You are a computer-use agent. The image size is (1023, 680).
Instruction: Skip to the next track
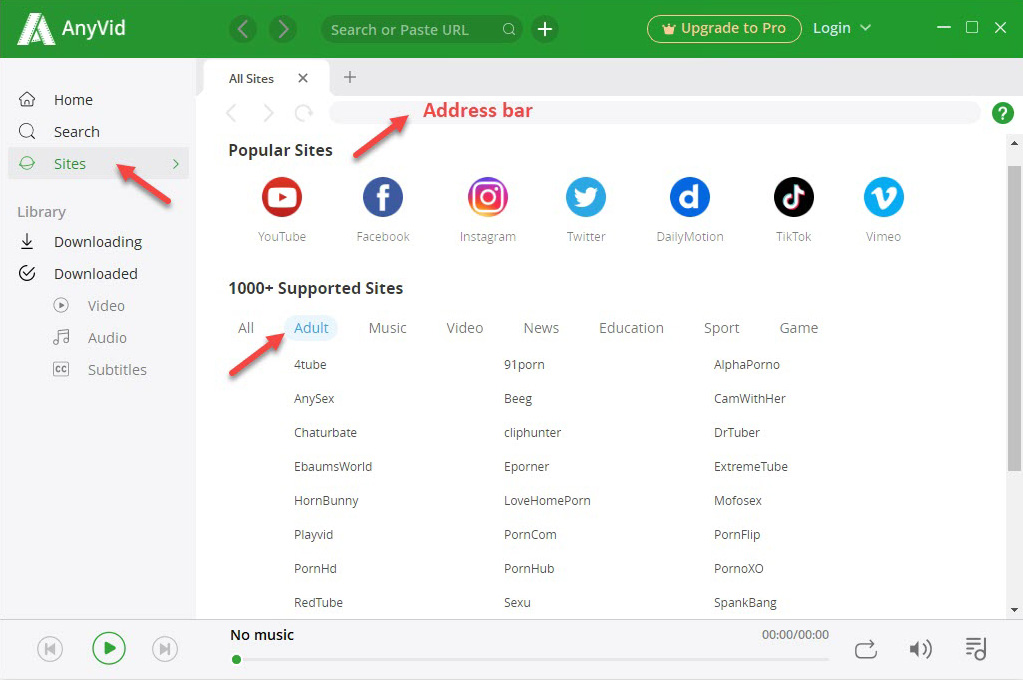[165, 649]
